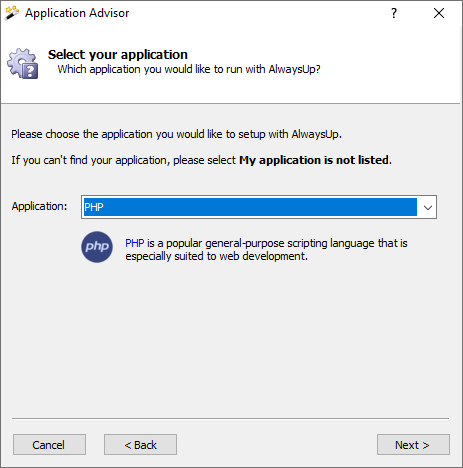
Task: Click the Application Advisor window title
Action: 77,13
